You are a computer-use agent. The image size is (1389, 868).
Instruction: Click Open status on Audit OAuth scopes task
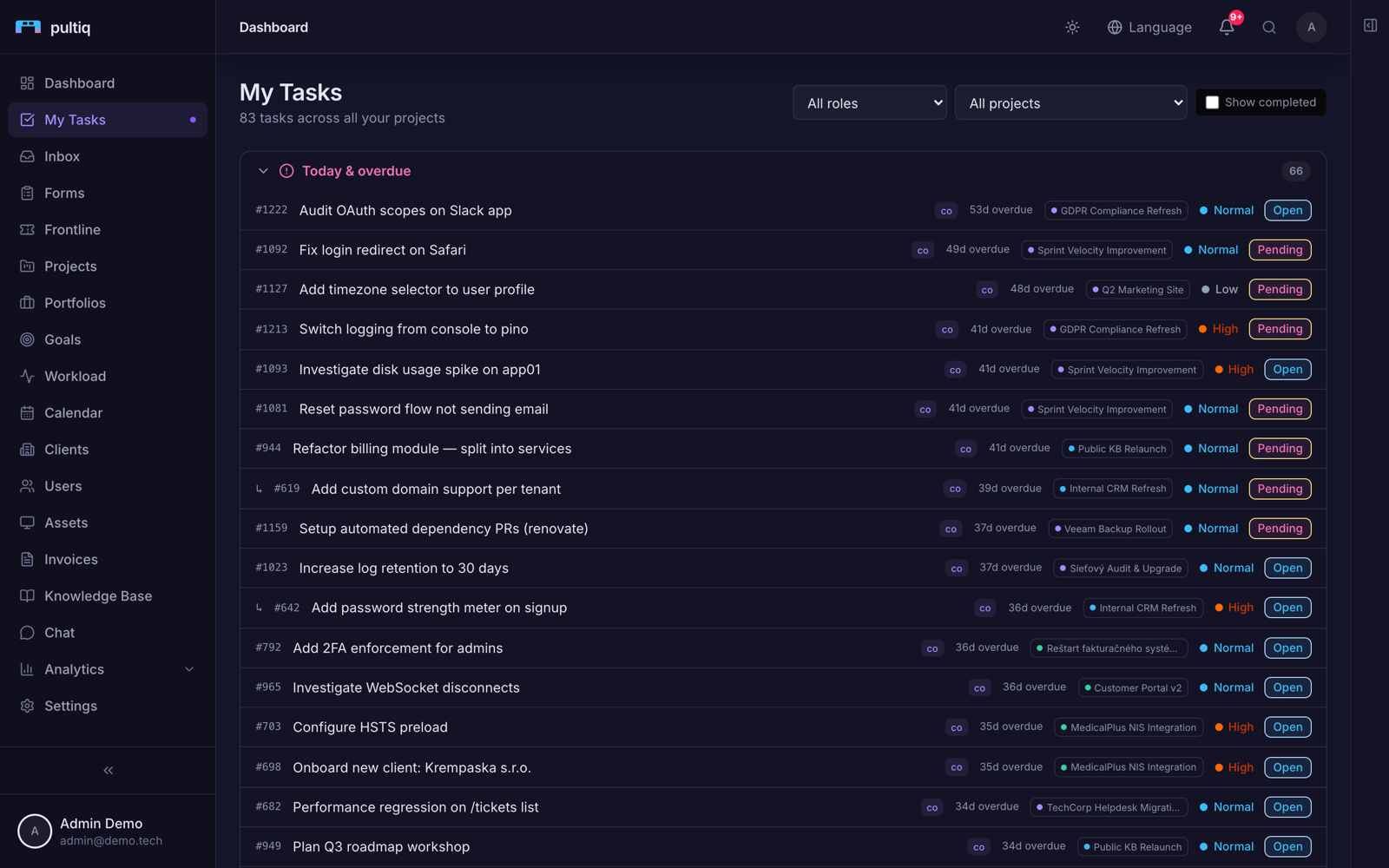1287,210
